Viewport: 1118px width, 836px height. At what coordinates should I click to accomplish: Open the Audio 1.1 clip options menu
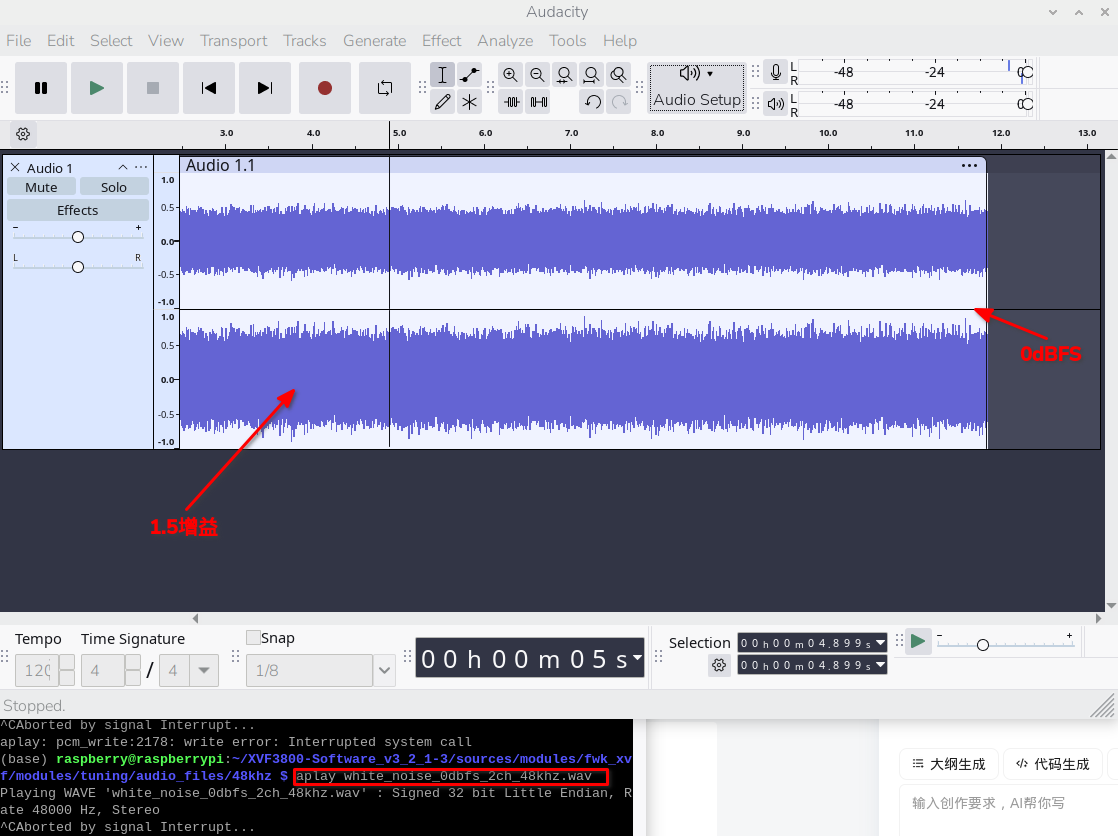click(x=969, y=165)
